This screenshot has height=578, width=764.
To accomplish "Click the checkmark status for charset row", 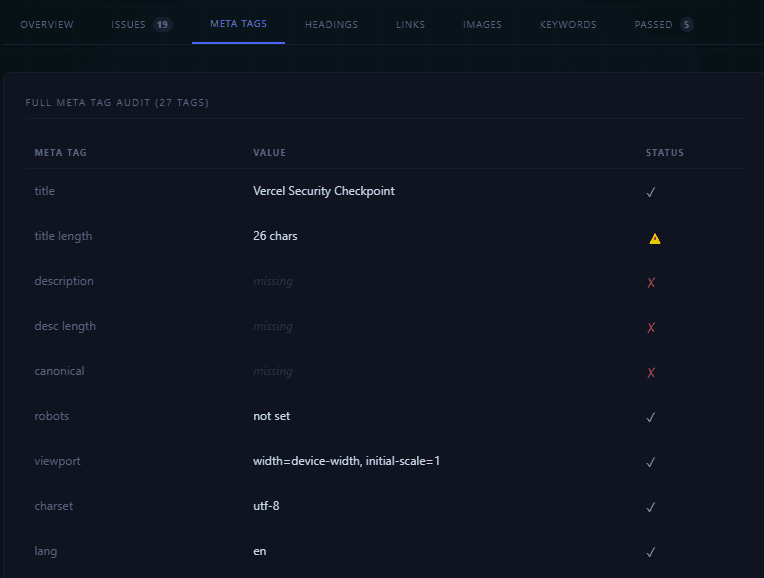I will [651, 507].
